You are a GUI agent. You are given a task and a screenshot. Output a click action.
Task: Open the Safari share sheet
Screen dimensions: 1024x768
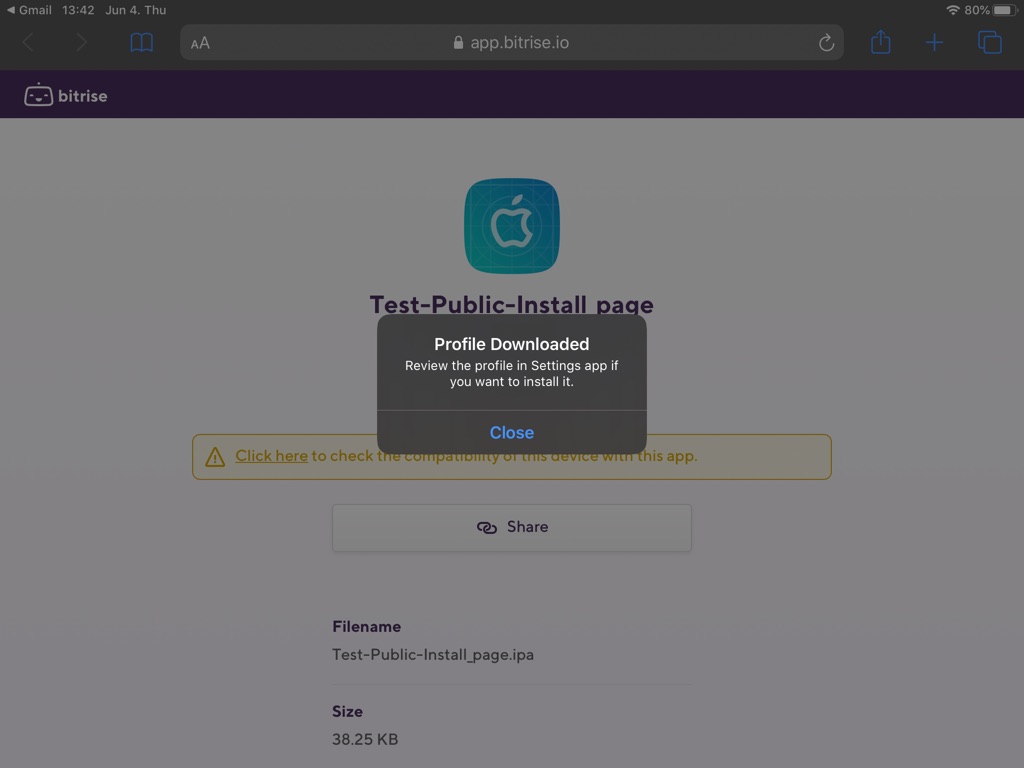(879, 42)
